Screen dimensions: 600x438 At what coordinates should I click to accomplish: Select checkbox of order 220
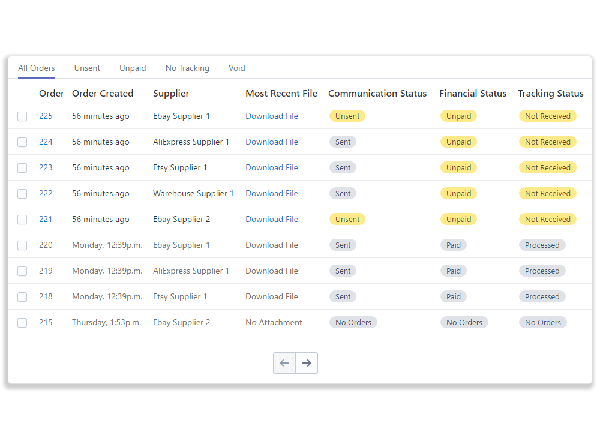(x=22, y=245)
